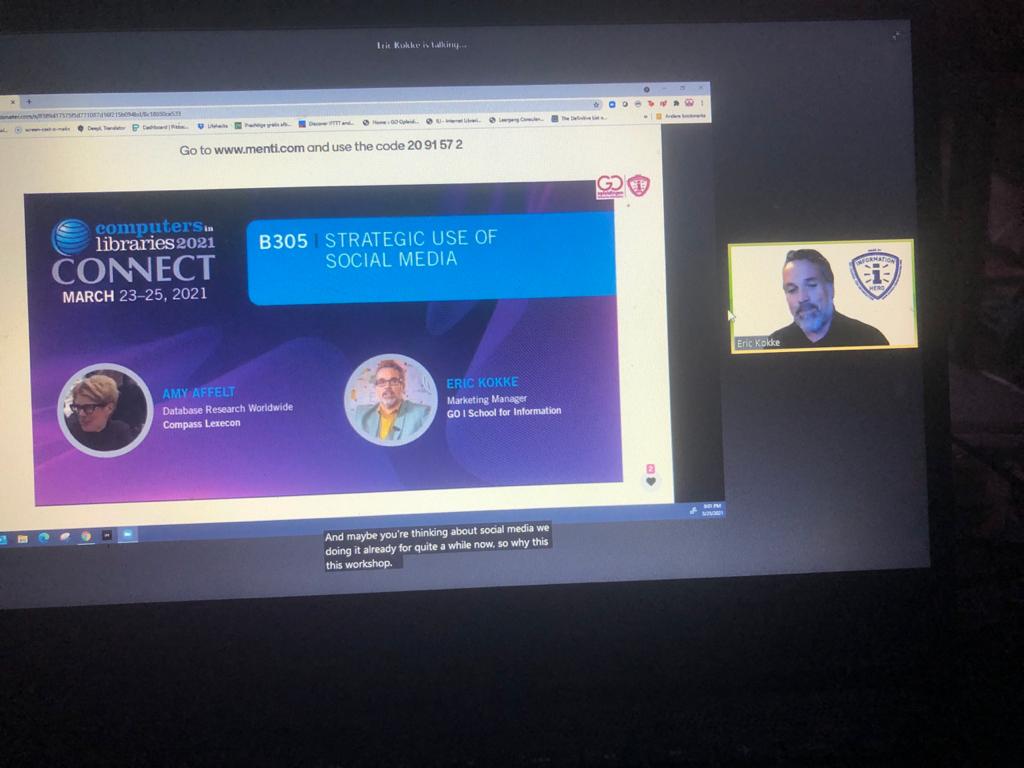Click the Eric Kokke is talking indicator

pyautogui.click(x=421, y=45)
